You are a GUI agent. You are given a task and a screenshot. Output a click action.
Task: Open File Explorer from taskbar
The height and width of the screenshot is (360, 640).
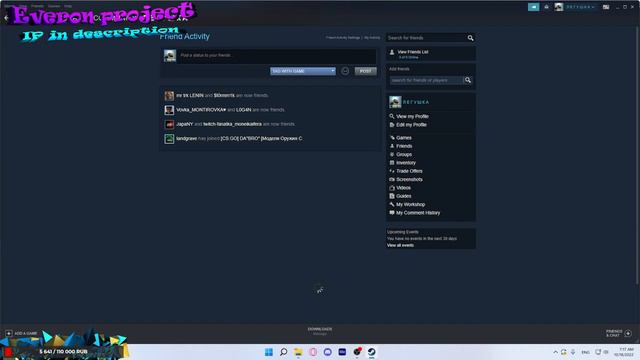[298, 352]
